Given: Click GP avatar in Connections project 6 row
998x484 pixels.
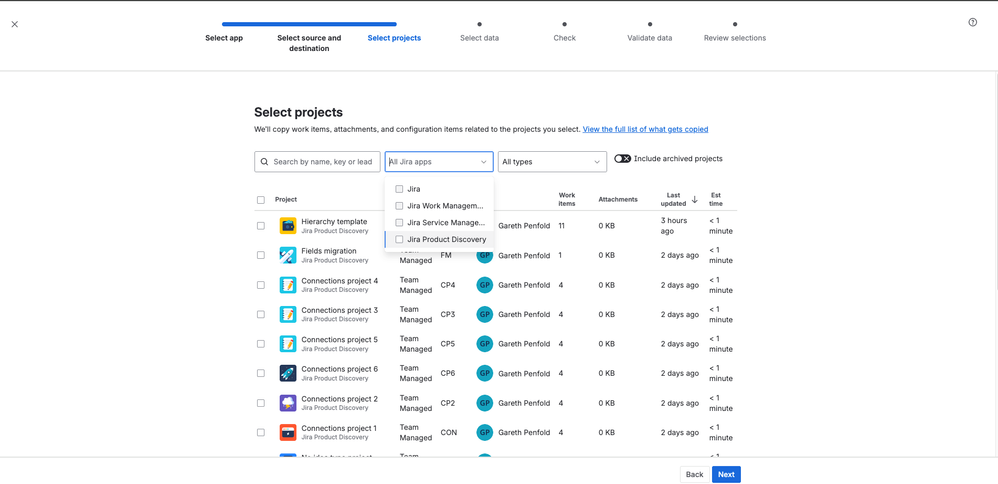Looking at the screenshot, I should click(485, 373).
